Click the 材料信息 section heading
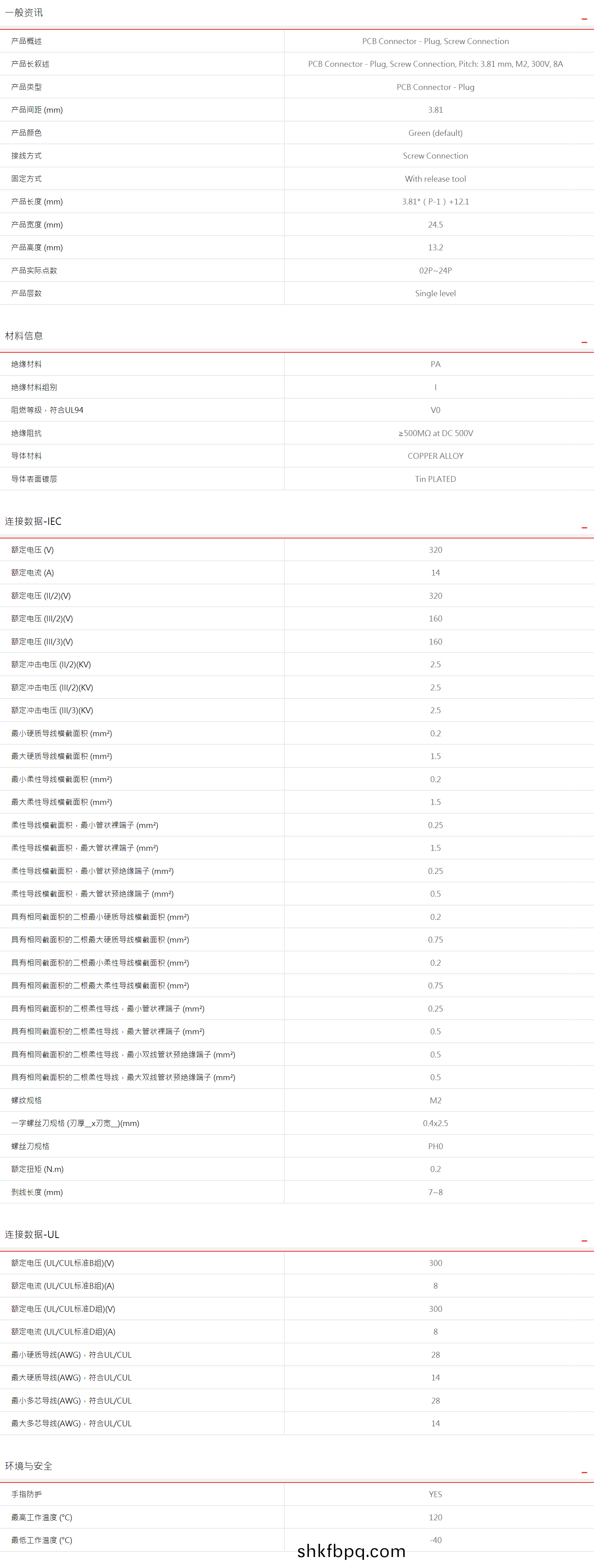This screenshot has width=594, height=1568. 24,336
